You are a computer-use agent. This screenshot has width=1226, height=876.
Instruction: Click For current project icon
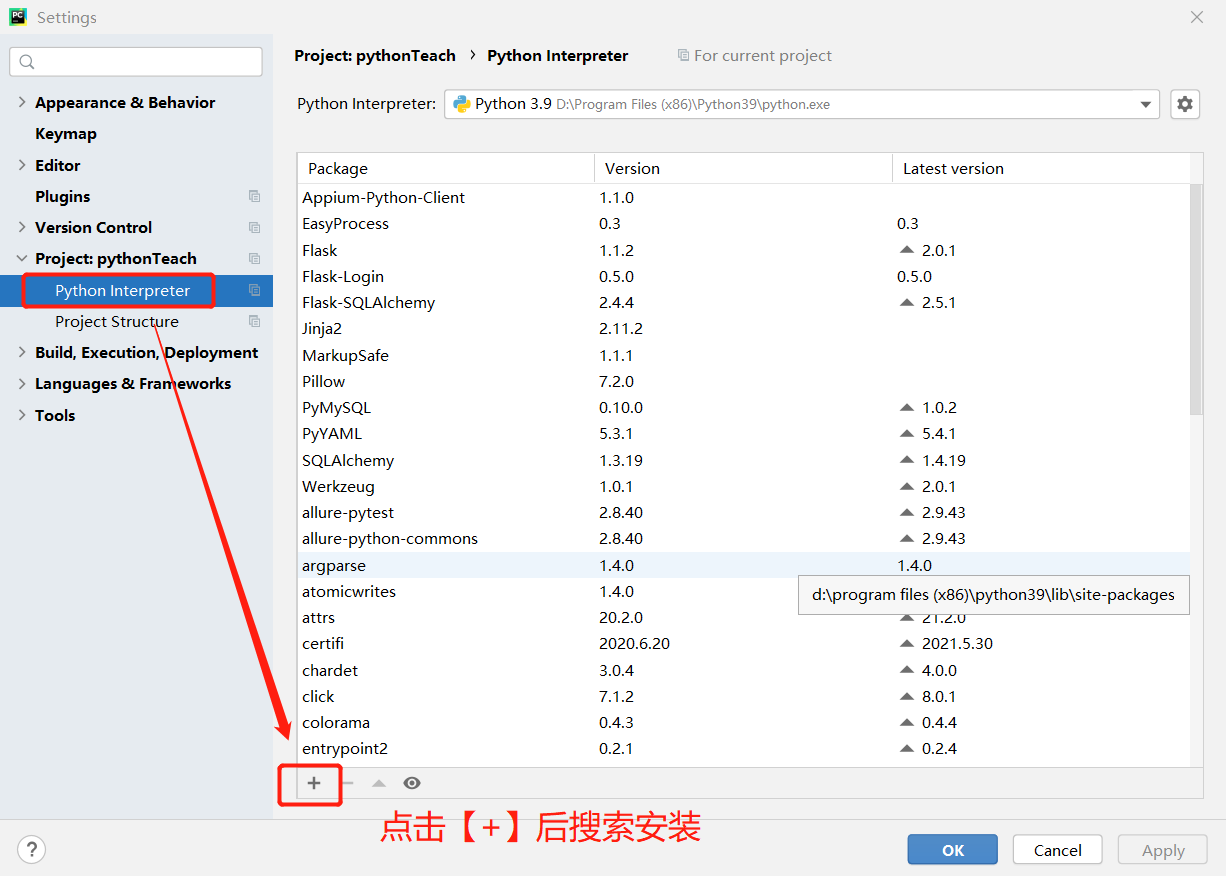683,55
